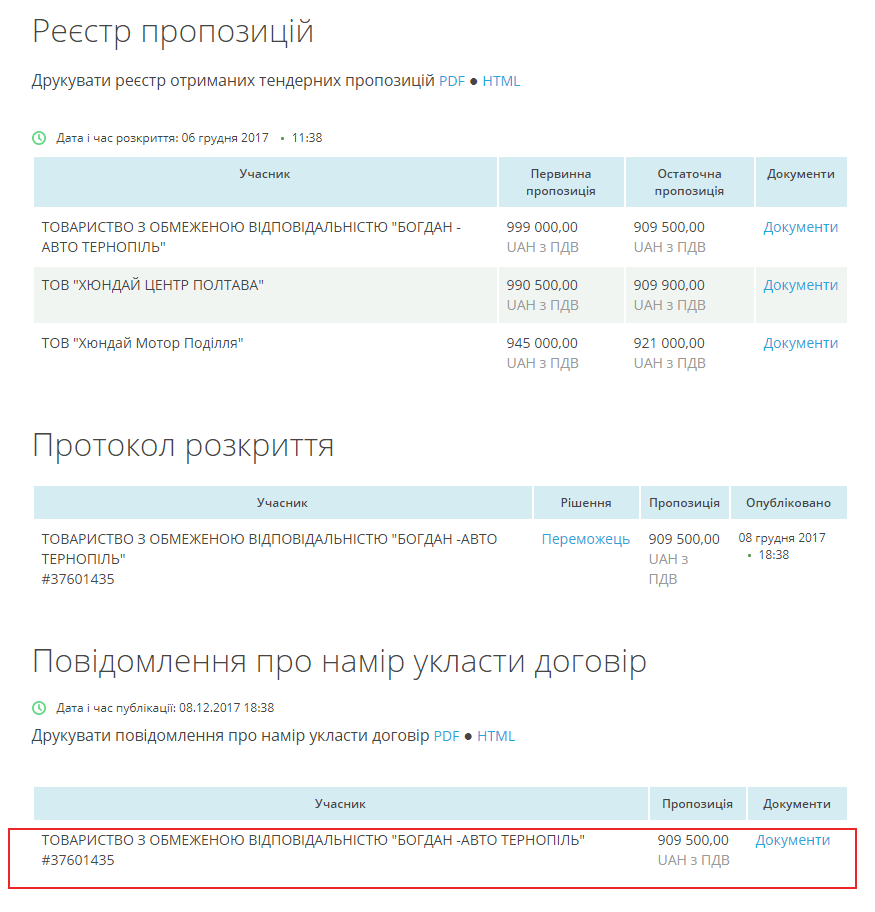
Task: Click the Учасник header in disclosure protocol table
Action: click(x=282, y=503)
